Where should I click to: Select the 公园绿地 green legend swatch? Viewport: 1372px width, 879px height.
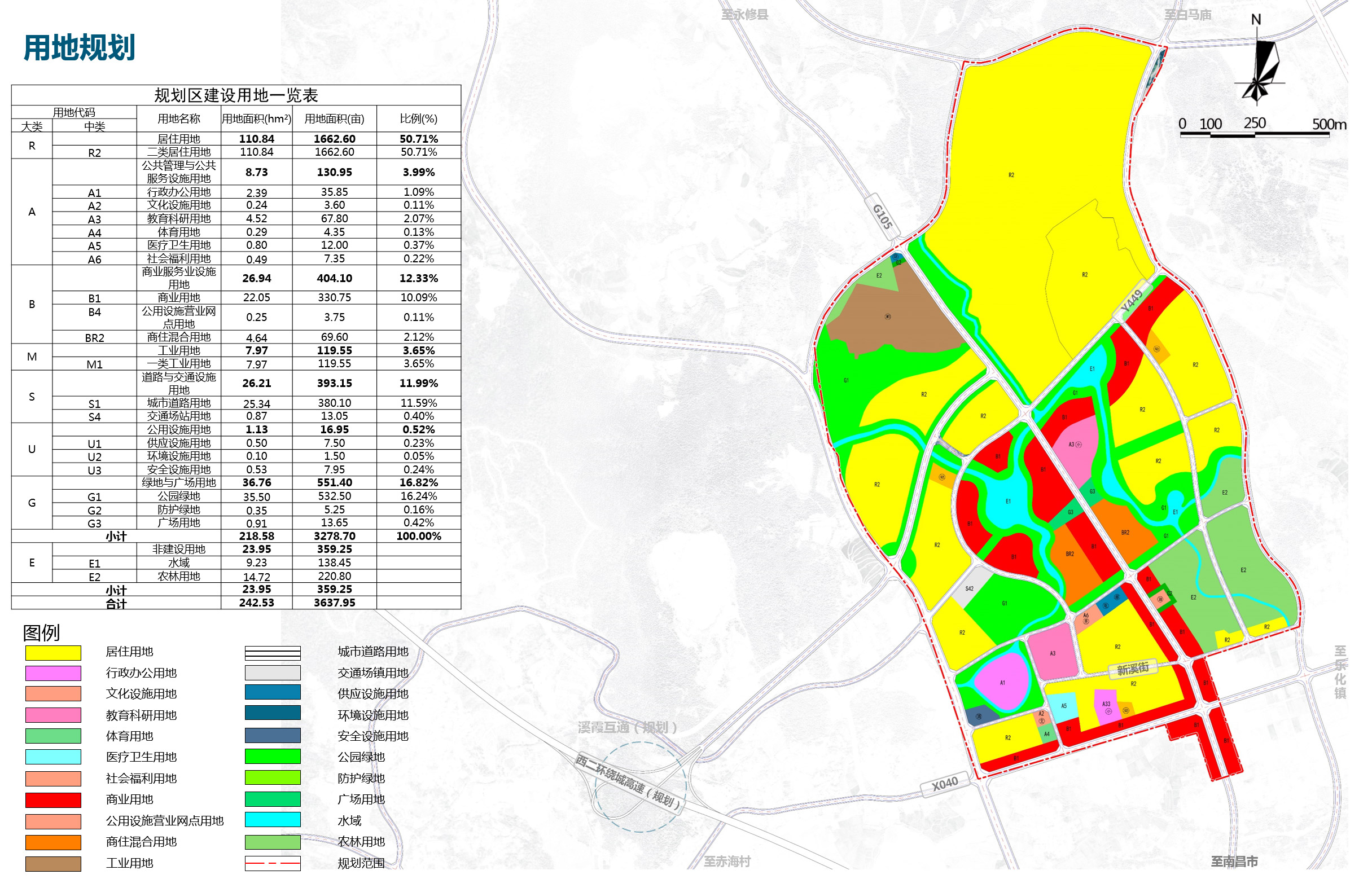[x=273, y=757]
